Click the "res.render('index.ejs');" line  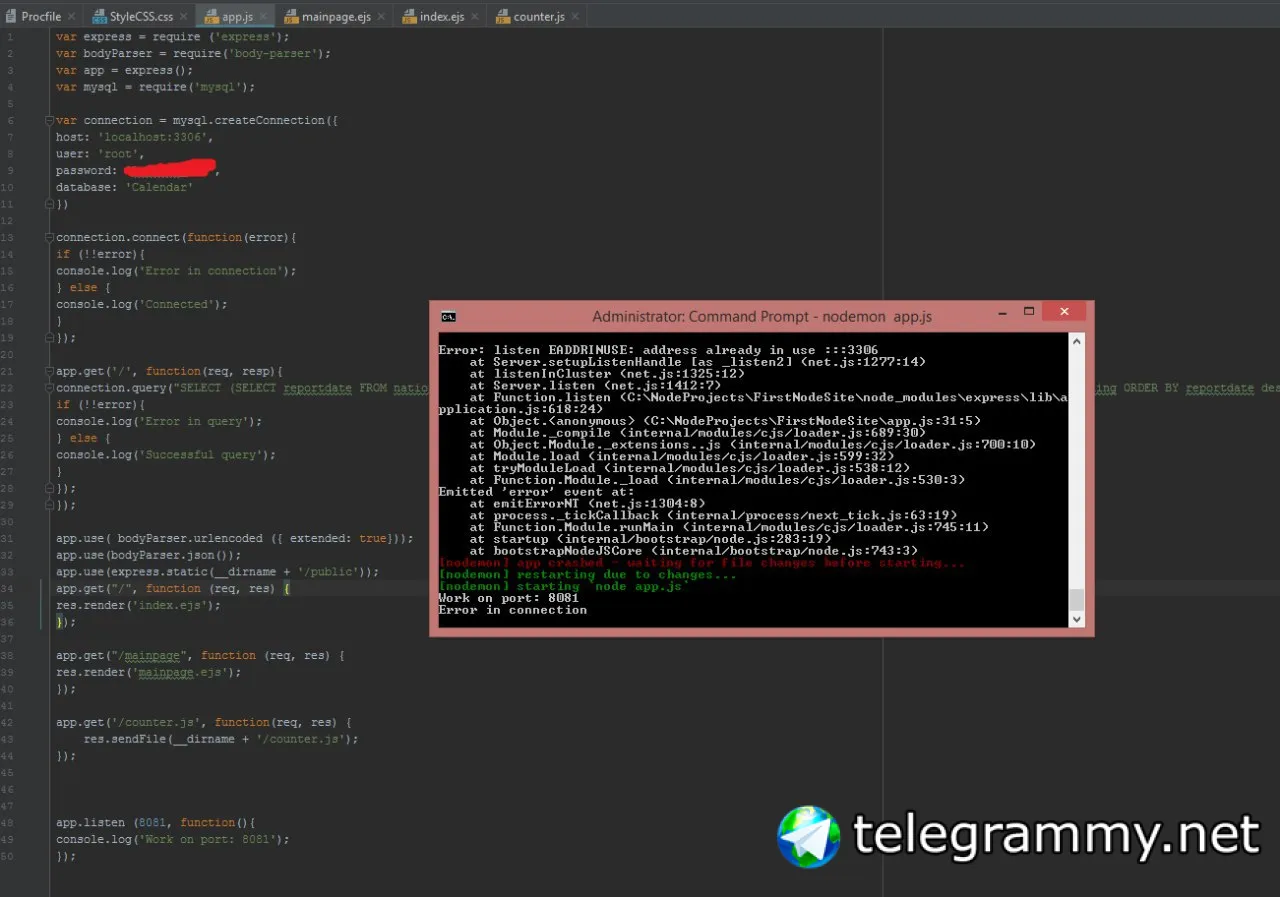click(x=138, y=605)
